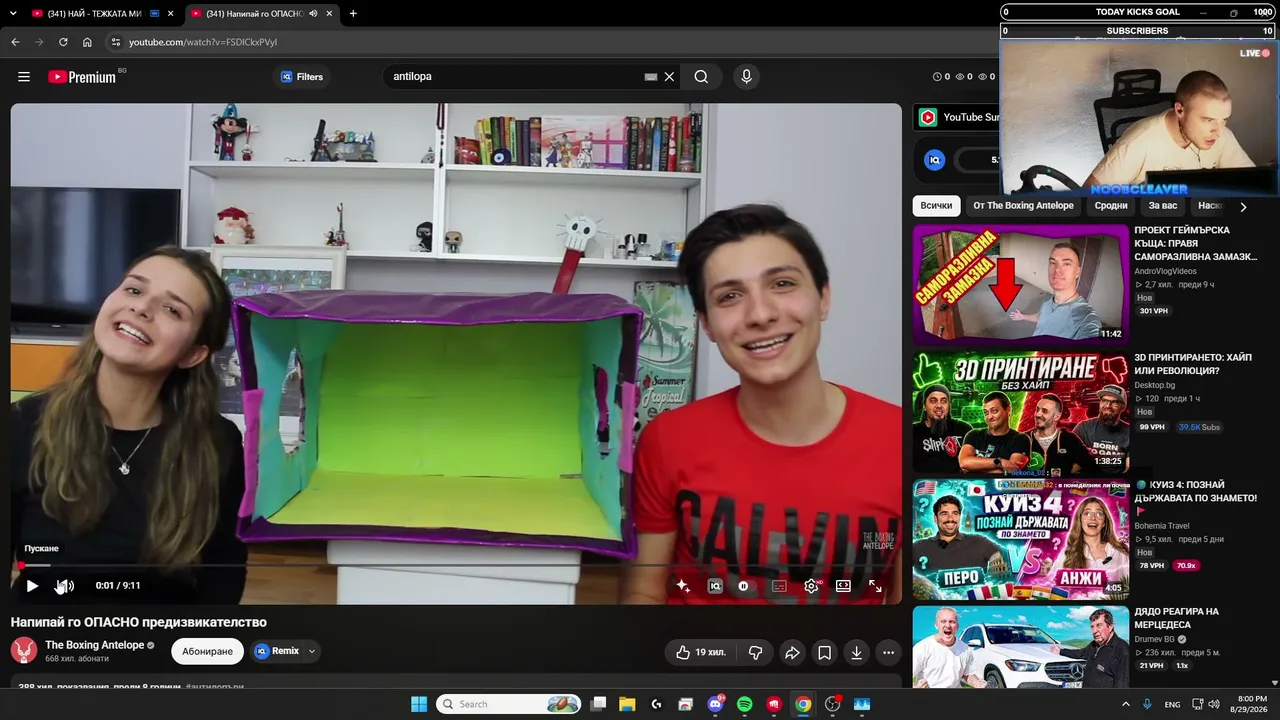The image size is (1280, 720).
Task: Go back in browser history
Action: pos(15,42)
